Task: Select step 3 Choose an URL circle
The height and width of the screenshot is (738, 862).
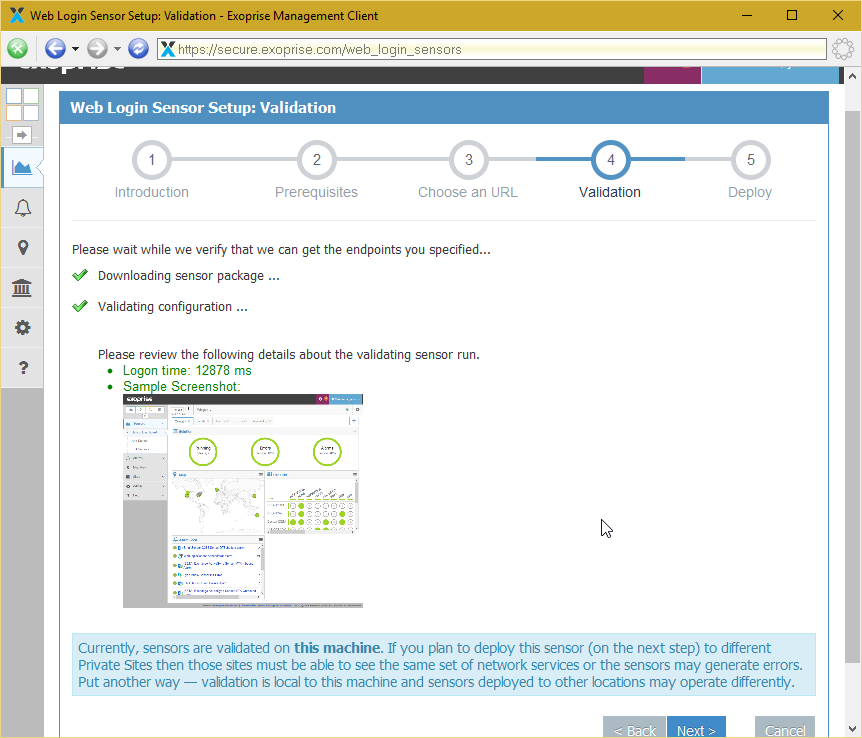Action: tap(468, 160)
